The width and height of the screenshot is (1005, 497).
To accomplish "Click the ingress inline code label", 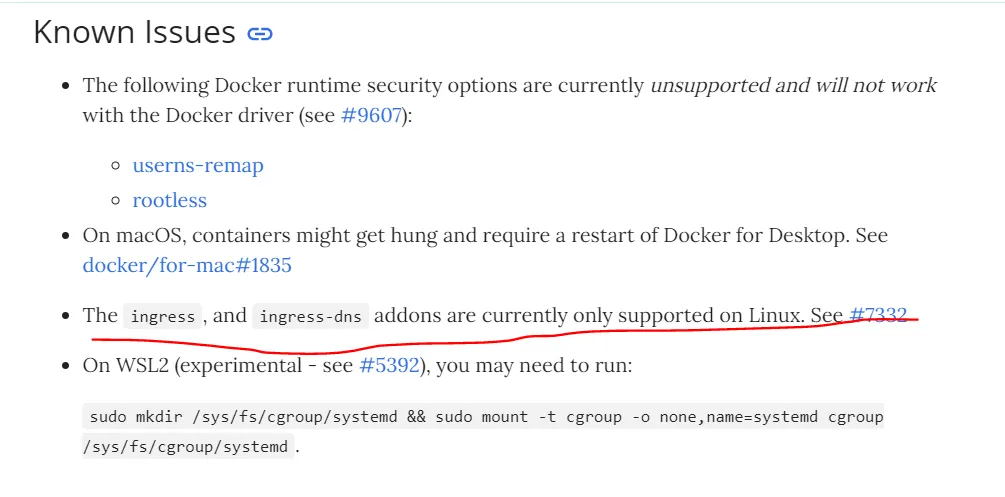I will pos(163,316).
